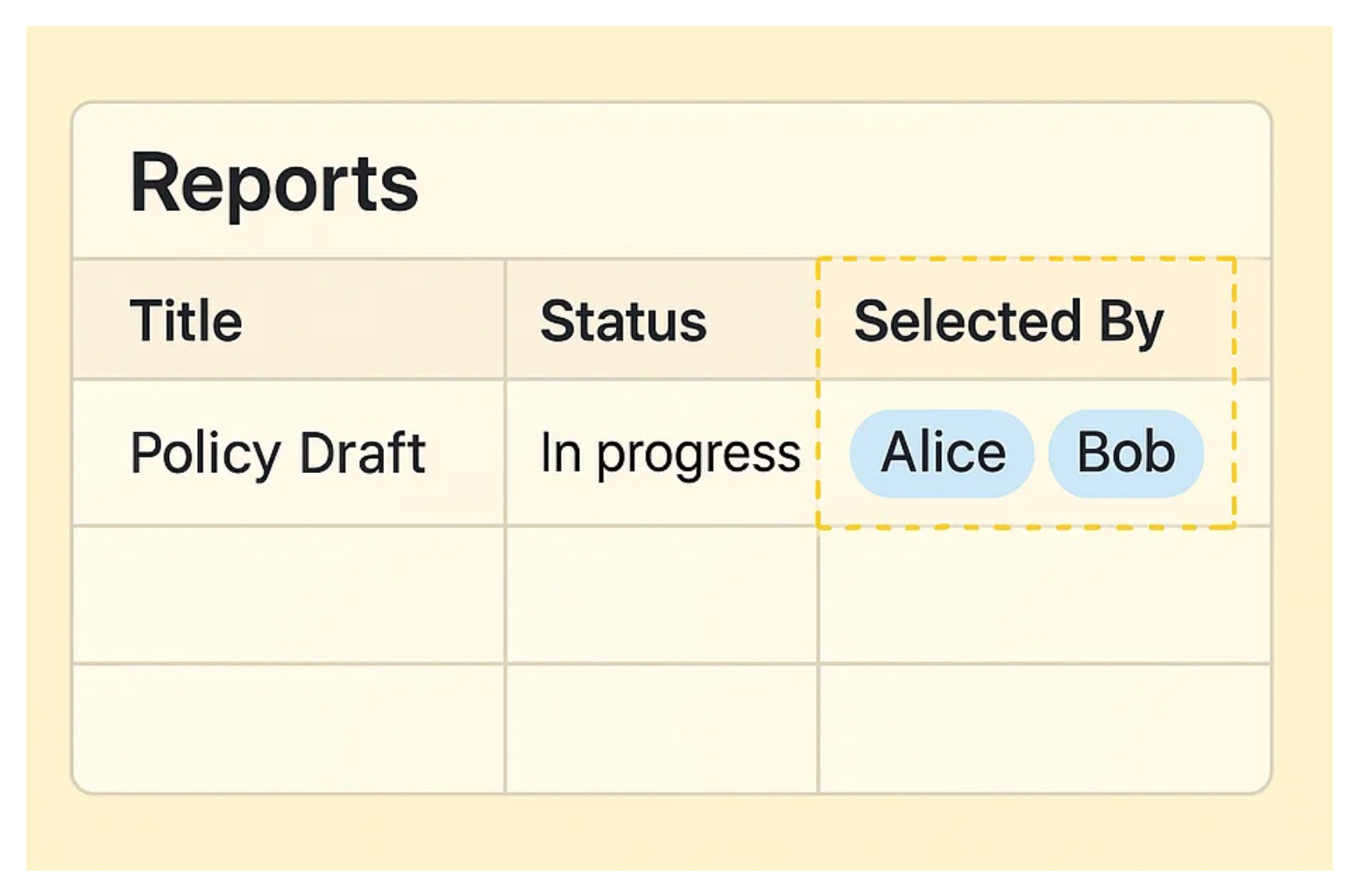The image size is (1359, 896).
Task: Click the bottom row's empty Status cell
Action: (x=662, y=728)
